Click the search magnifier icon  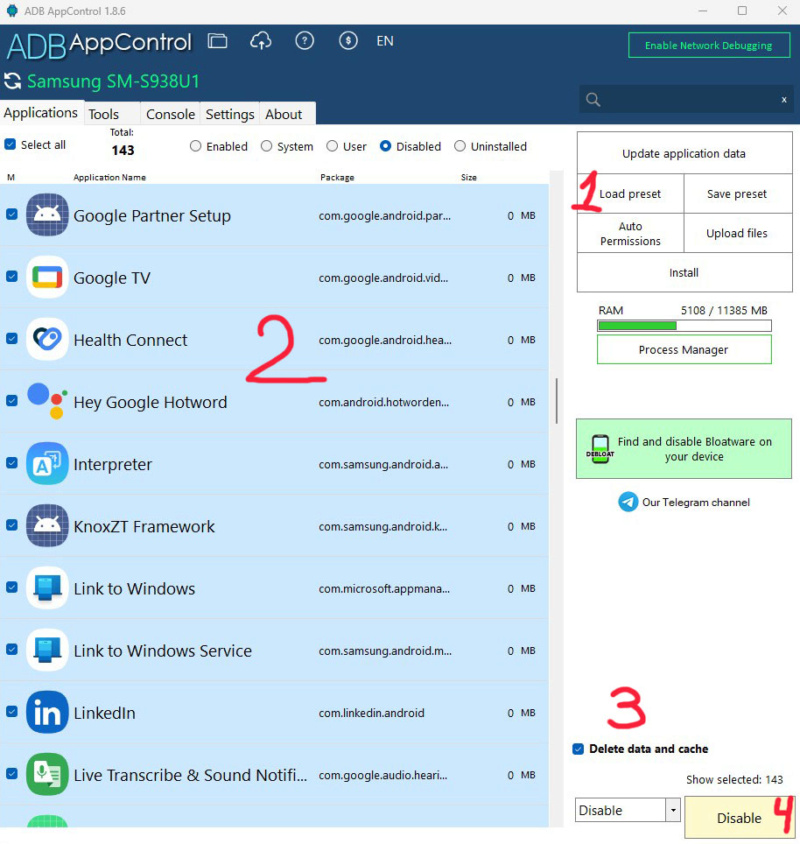[x=593, y=100]
